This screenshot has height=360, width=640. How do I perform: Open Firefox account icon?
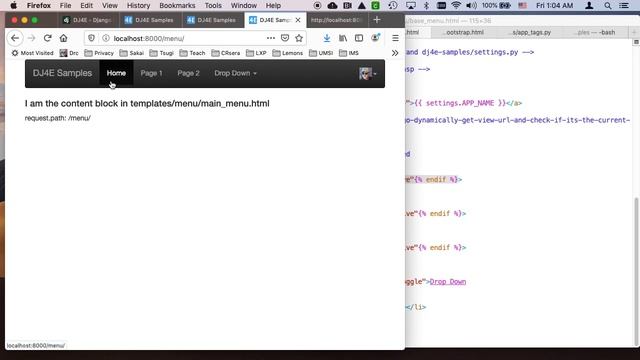coord(375,38)
